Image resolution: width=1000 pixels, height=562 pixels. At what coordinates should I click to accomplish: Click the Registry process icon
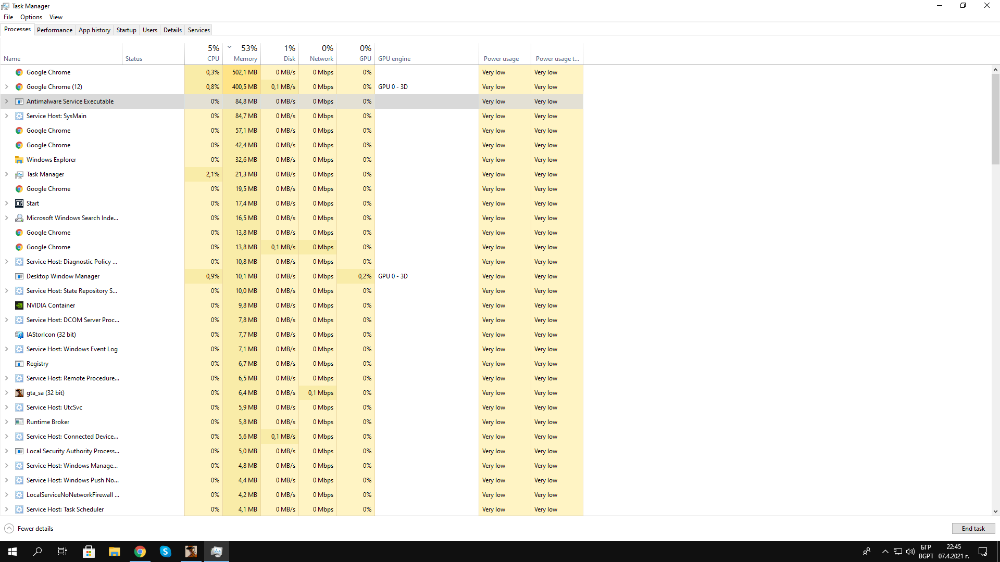click(19, 364)
